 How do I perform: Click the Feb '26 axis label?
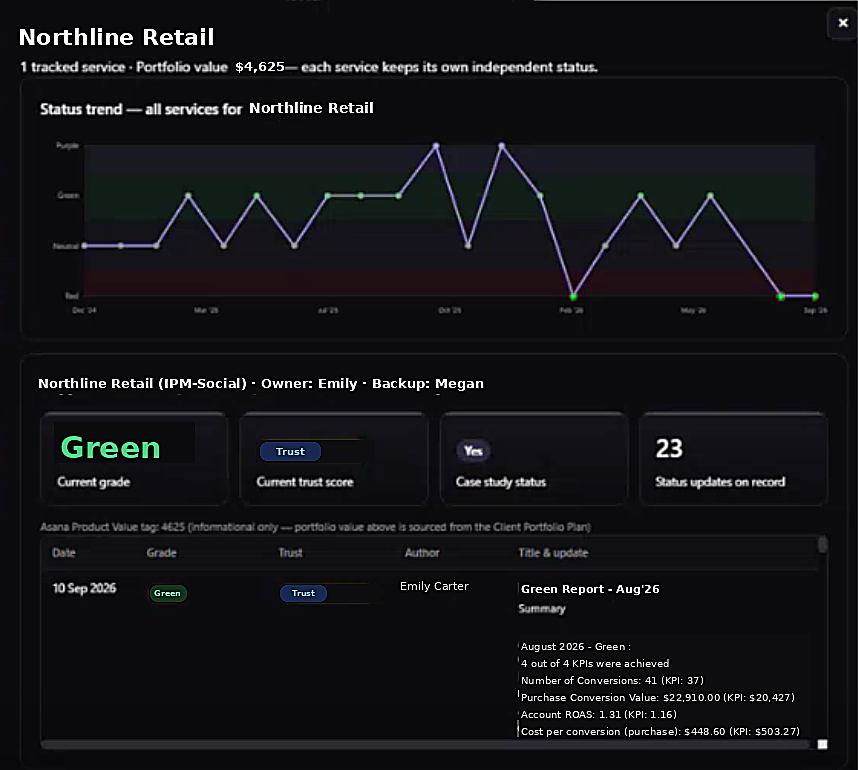tap(572, 310)
